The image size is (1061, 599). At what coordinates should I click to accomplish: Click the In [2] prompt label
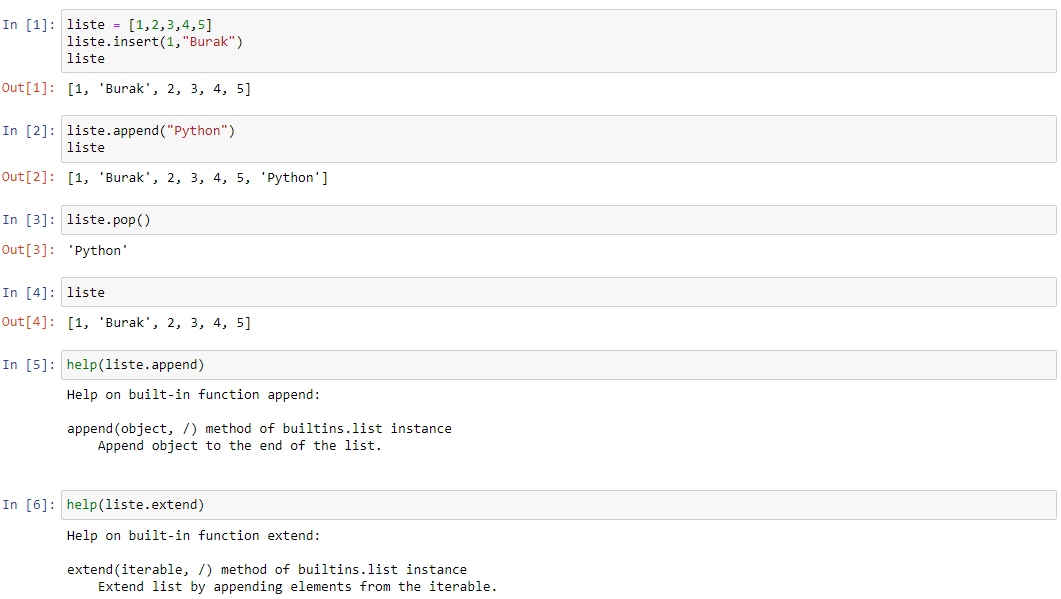28,131
